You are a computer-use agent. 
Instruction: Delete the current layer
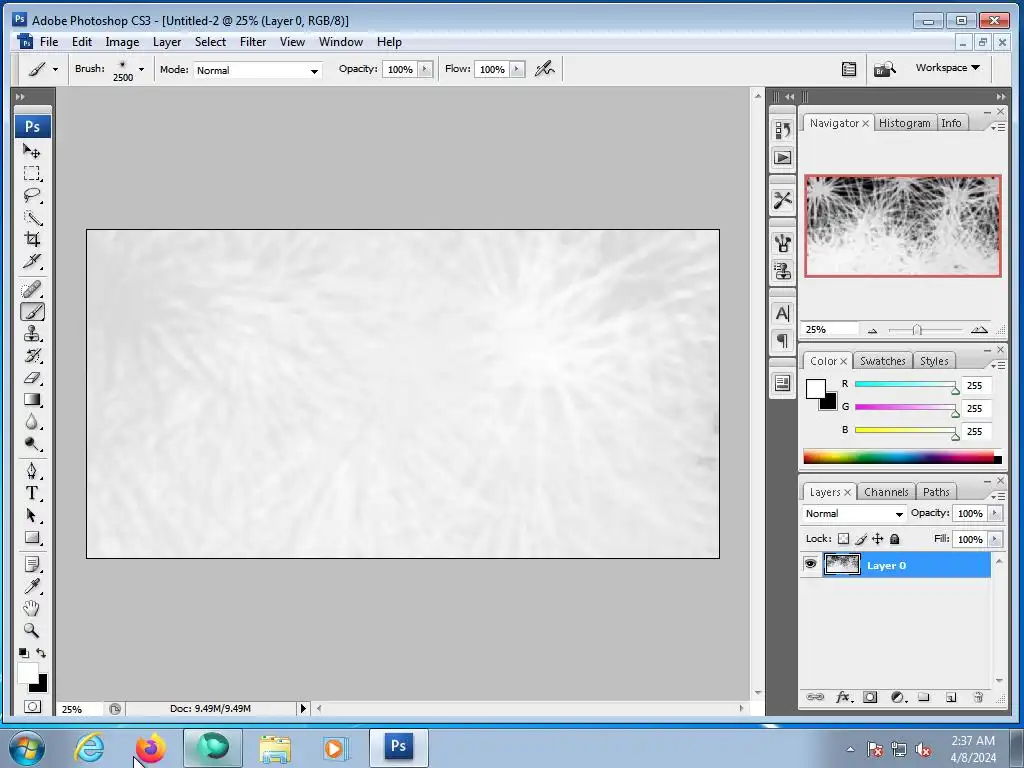[978, 697]
